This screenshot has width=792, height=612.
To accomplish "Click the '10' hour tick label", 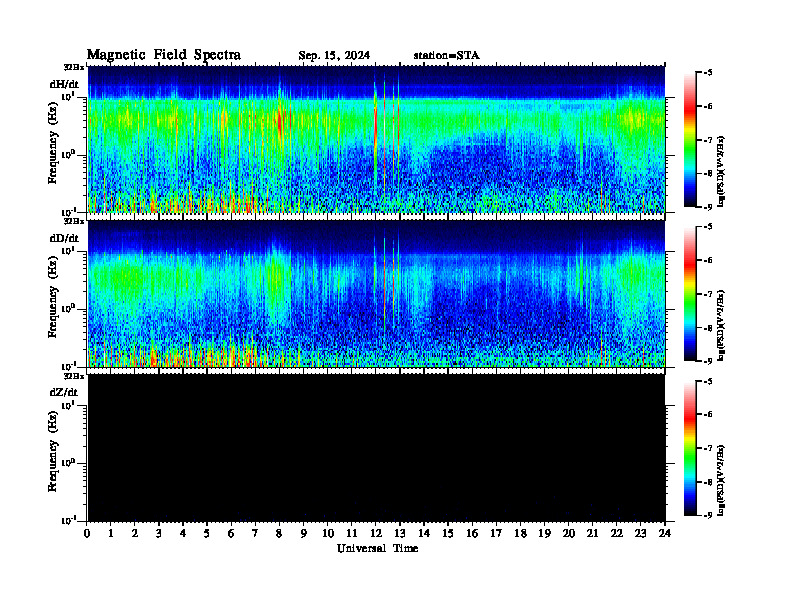I will 328,534.
